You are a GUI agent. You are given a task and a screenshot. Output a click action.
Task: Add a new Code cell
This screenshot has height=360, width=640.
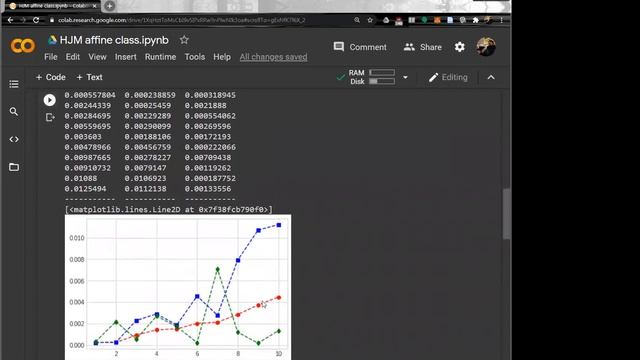pyautogui.click(x=51, y=77)
